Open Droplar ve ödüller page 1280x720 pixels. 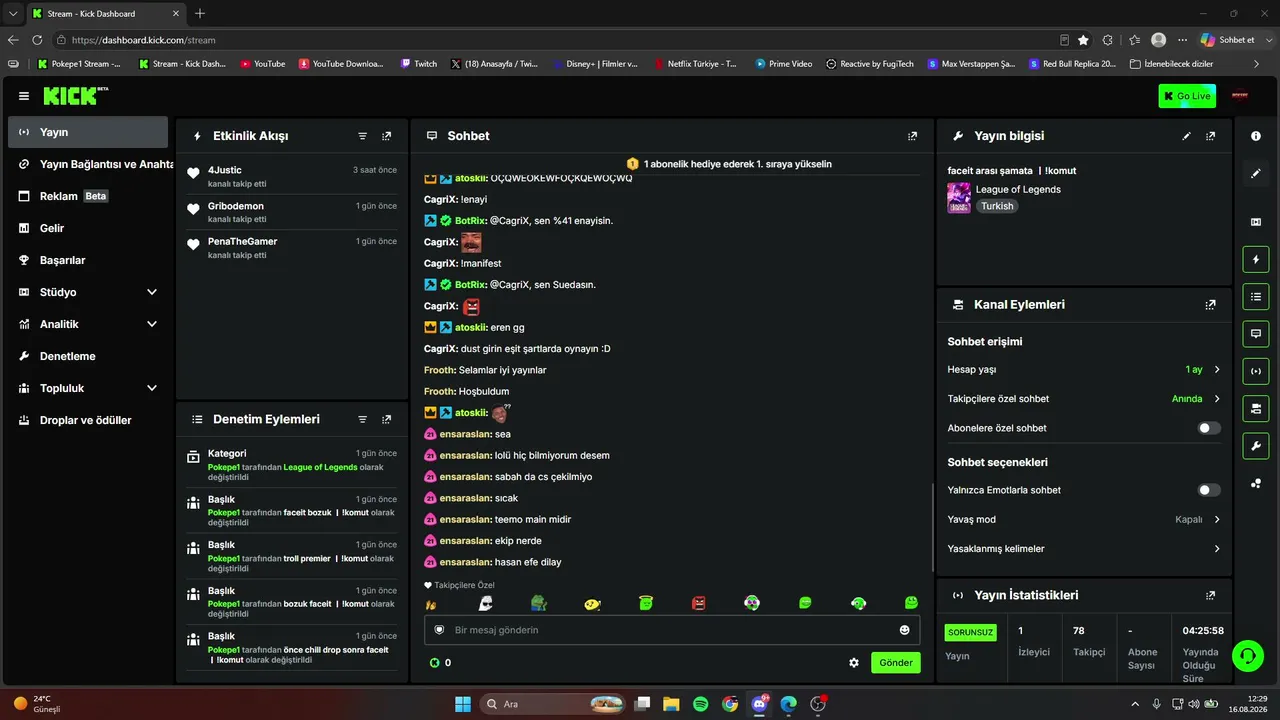(x=88, y=420)
